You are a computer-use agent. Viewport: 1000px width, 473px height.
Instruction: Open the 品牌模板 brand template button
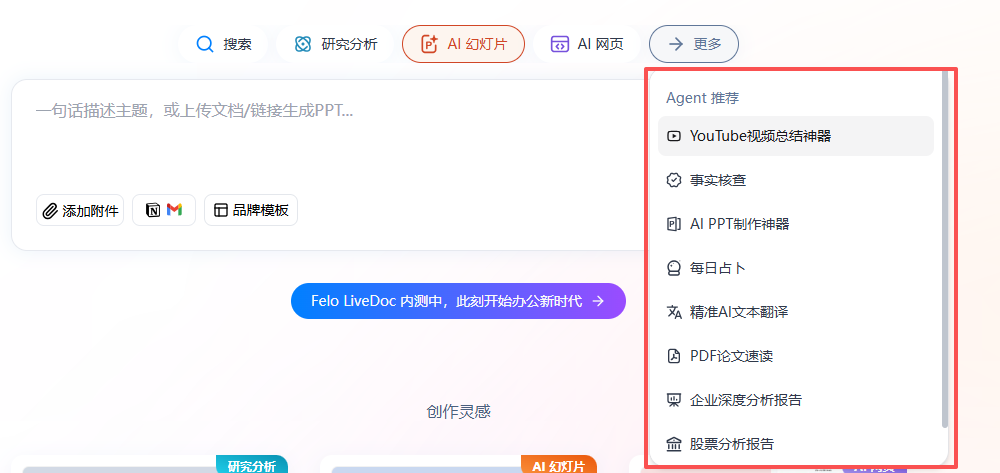(x=251, y=210)
